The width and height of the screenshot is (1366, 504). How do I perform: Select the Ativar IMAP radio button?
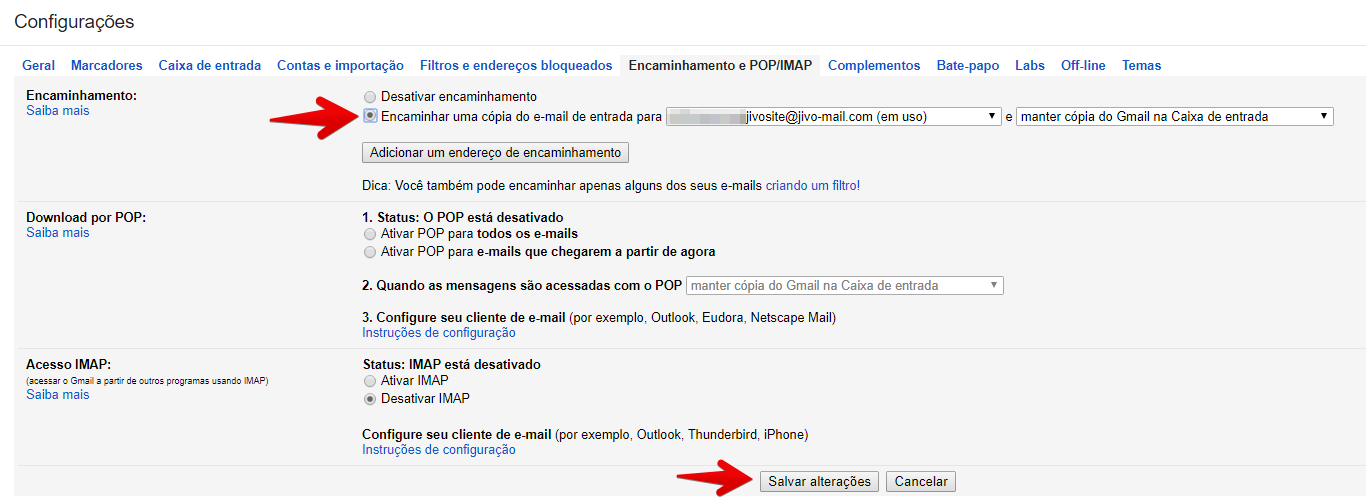371,381
